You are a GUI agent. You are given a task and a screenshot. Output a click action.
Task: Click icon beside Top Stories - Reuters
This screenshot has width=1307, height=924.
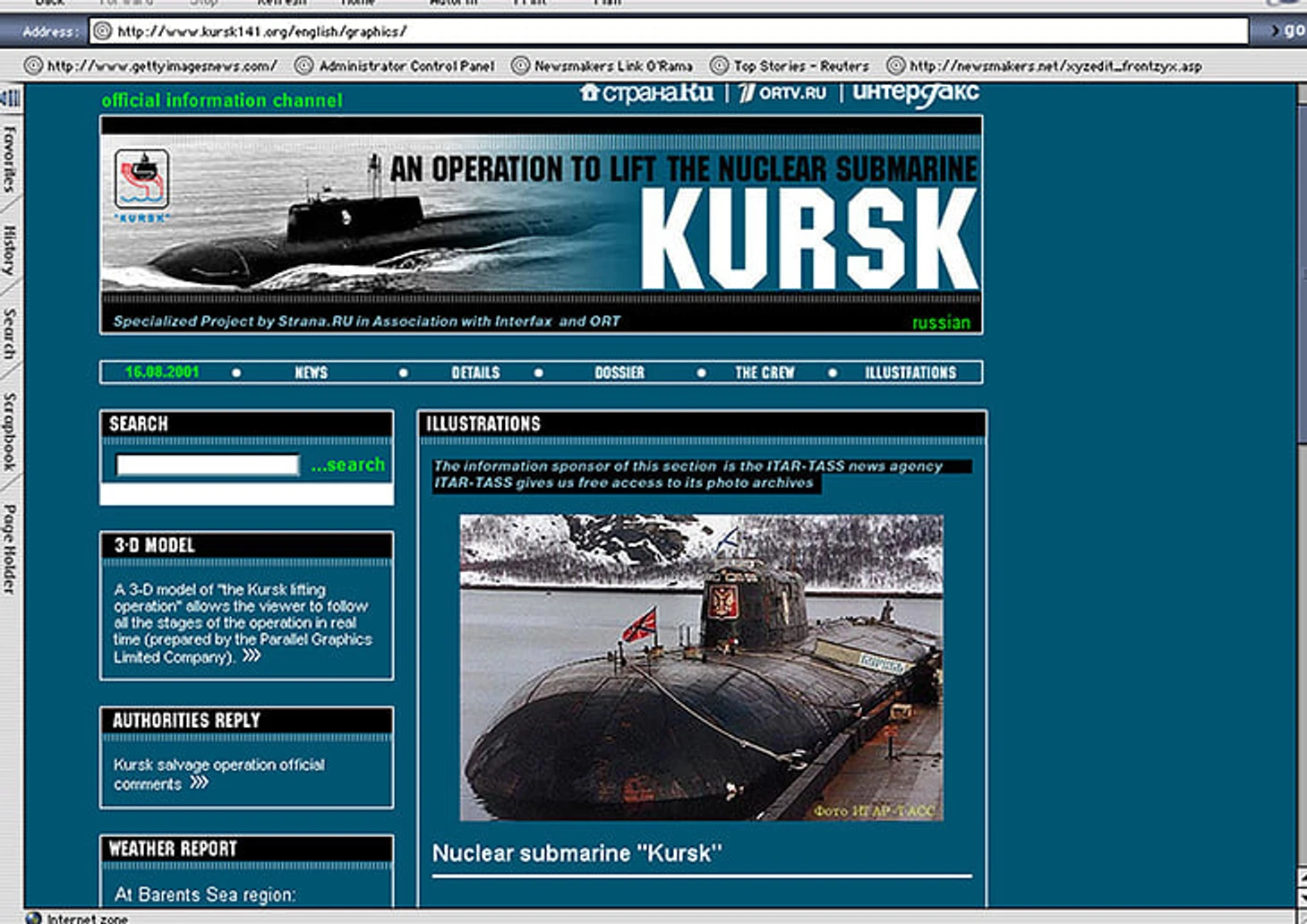click(x=719, y=65)
